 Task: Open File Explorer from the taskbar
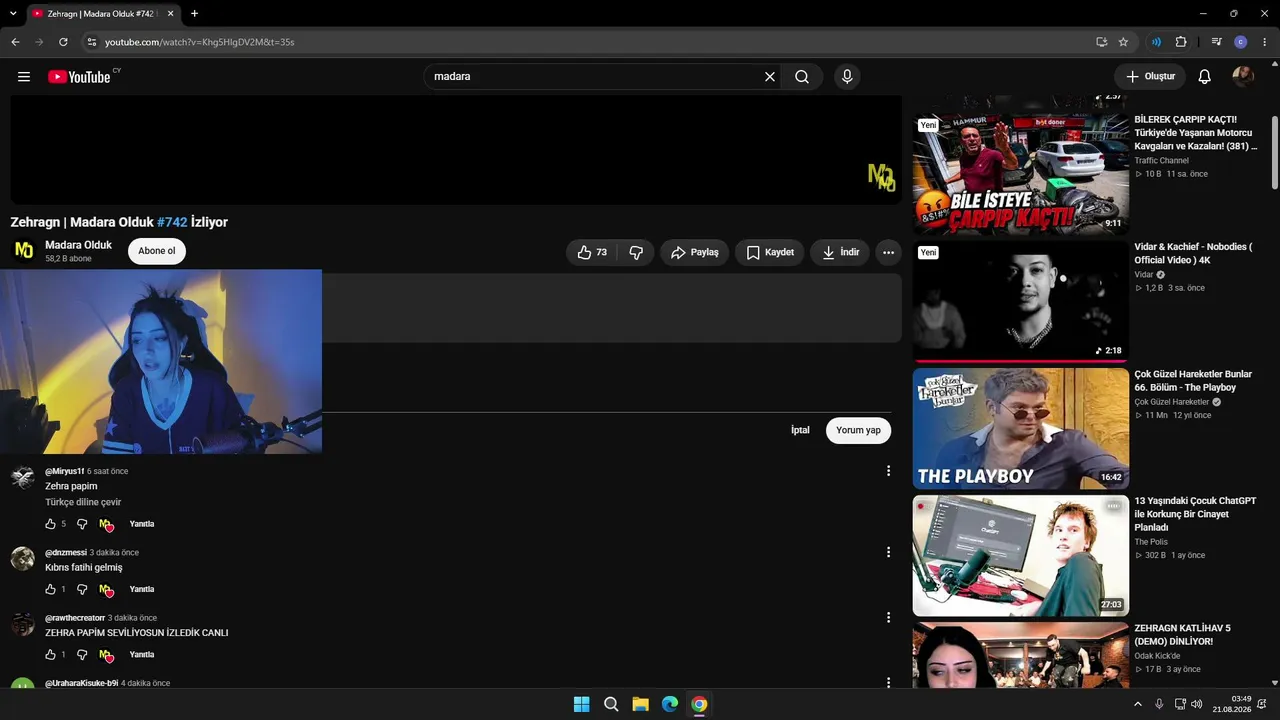[640, 704]
